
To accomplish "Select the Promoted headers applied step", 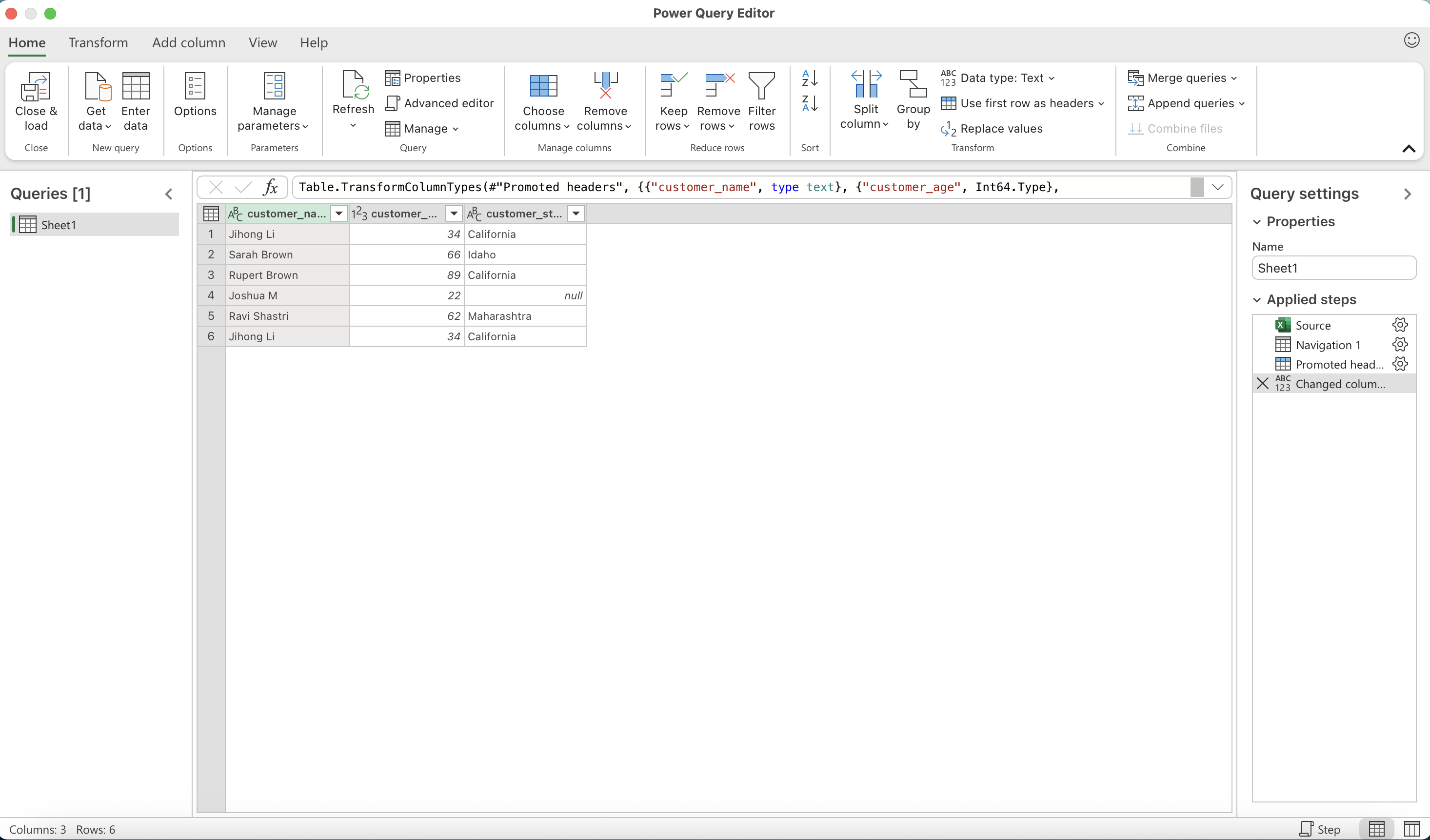I will pos(1338,365).
